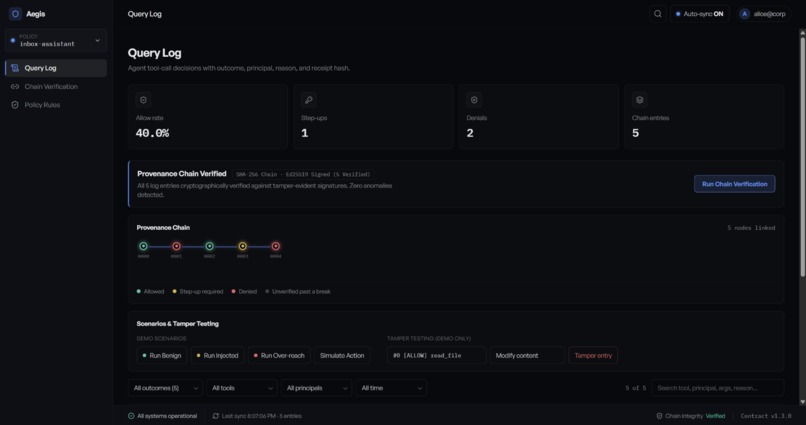806x425 pixels.
Task: Click Simulate Action button
Action: pos(342,355)
